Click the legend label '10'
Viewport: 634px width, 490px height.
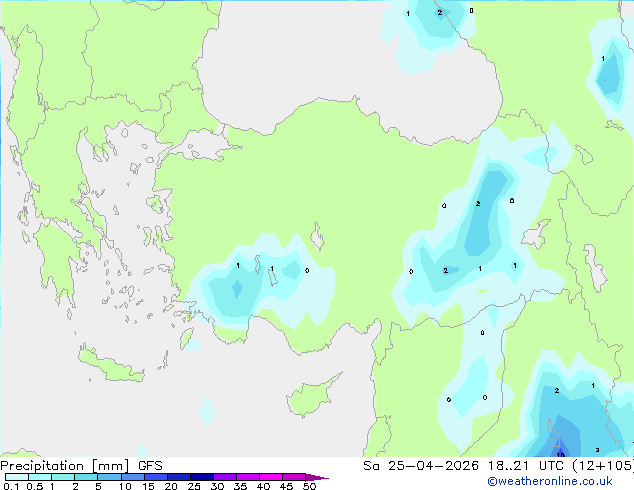tap(125, 486)
